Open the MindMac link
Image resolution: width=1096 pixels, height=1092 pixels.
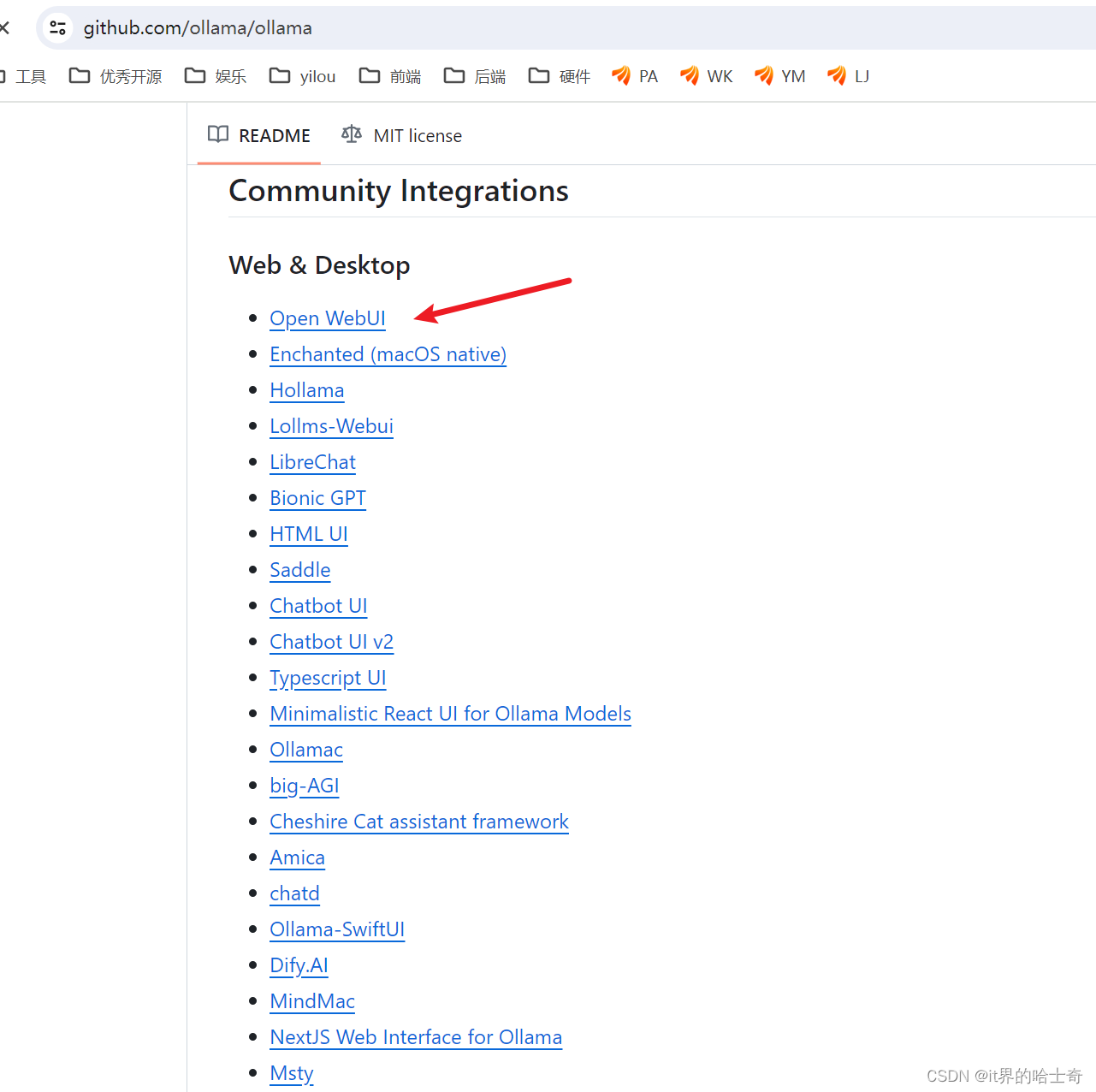(x=312, y=1001)
